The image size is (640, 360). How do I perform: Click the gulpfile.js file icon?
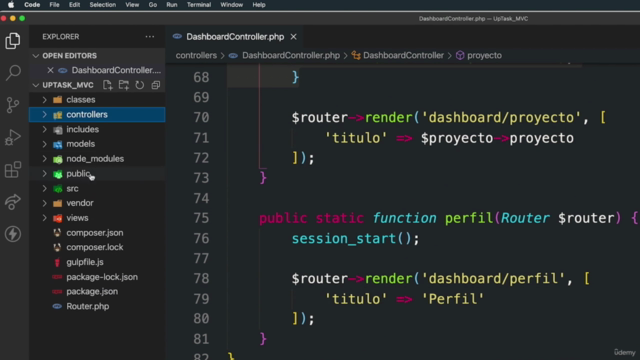coord(58,262)
